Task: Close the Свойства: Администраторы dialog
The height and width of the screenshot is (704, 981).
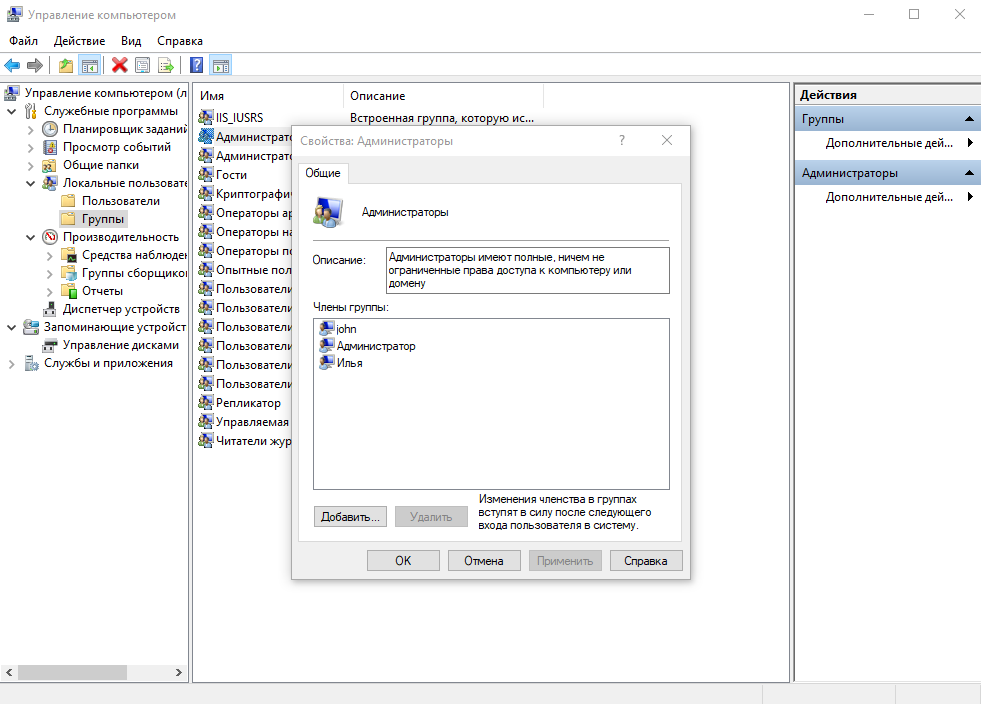Action: pyautogui.click(x=667, y=140)
